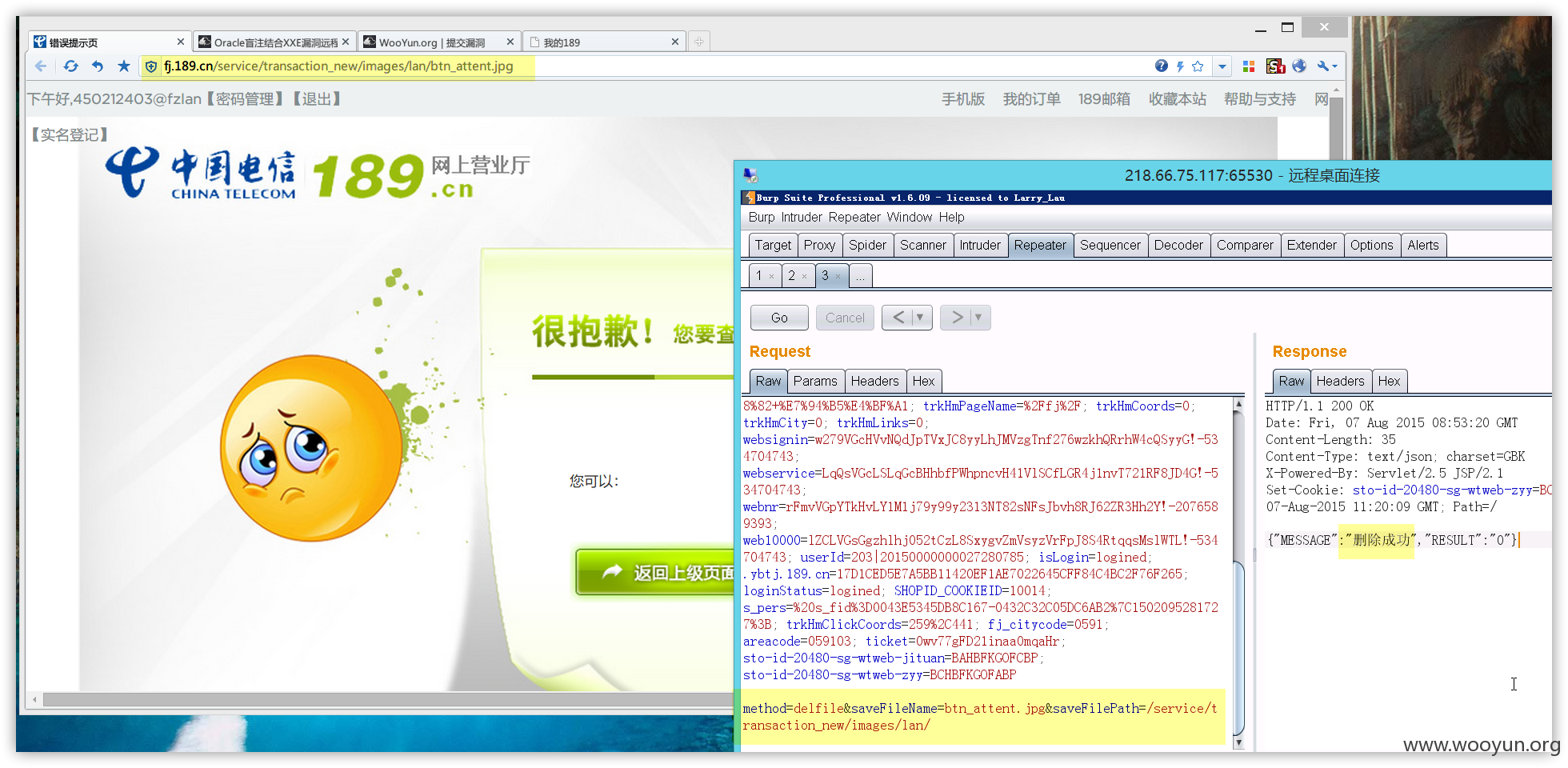
Task: Switch to the Intruder tool tab
Action: click(x=980, y=245)
